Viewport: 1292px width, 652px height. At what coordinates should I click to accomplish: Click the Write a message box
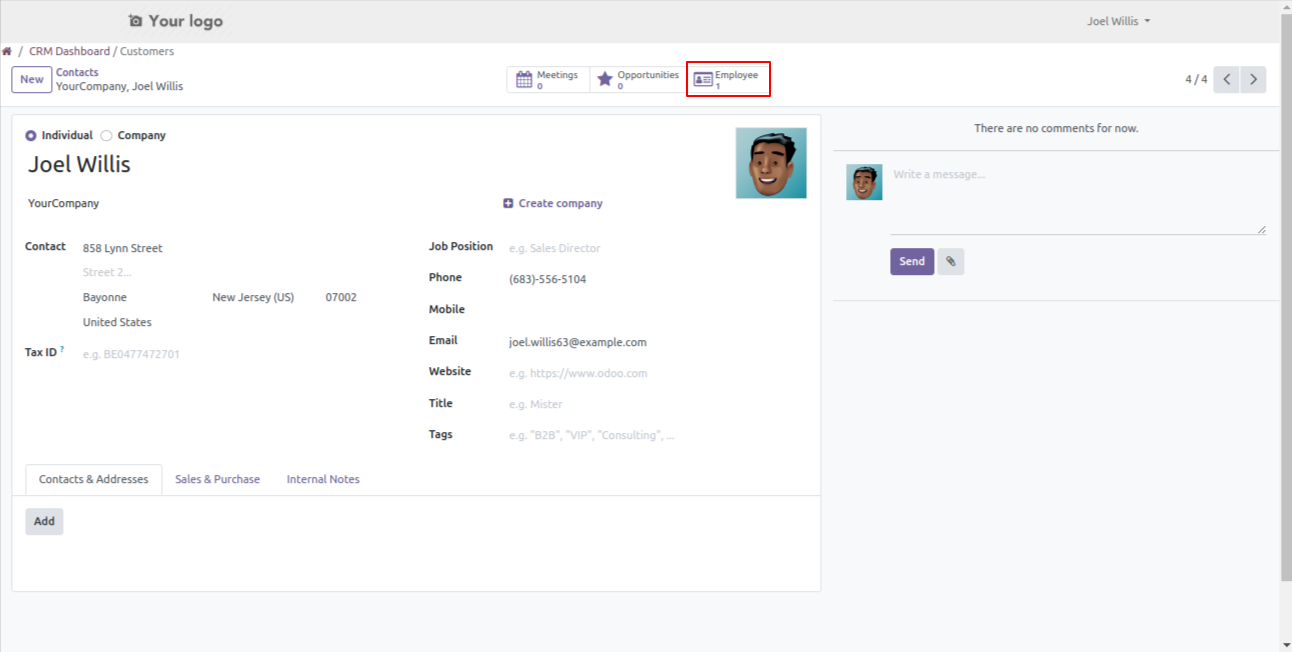[1078, 199]
